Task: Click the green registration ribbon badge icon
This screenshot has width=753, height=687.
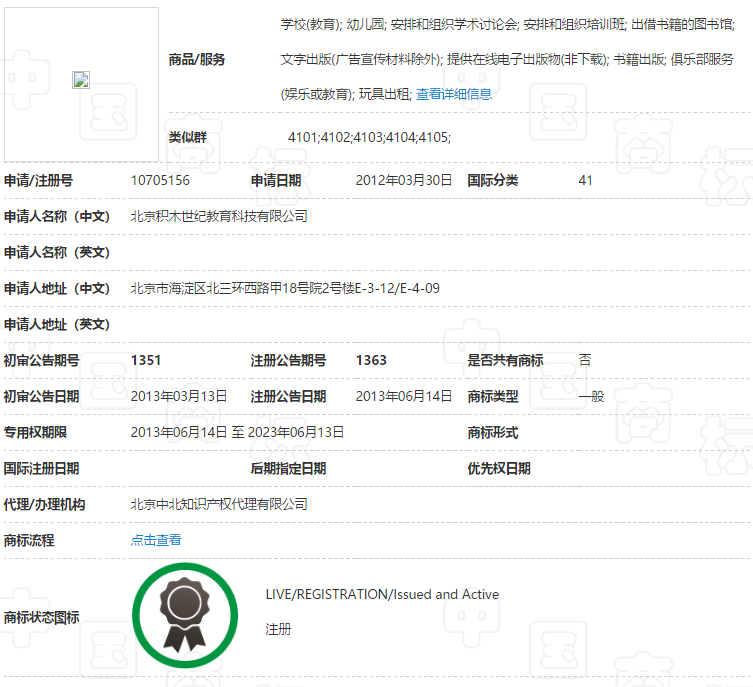Action: pyautogui.click(x=185, y=616)
